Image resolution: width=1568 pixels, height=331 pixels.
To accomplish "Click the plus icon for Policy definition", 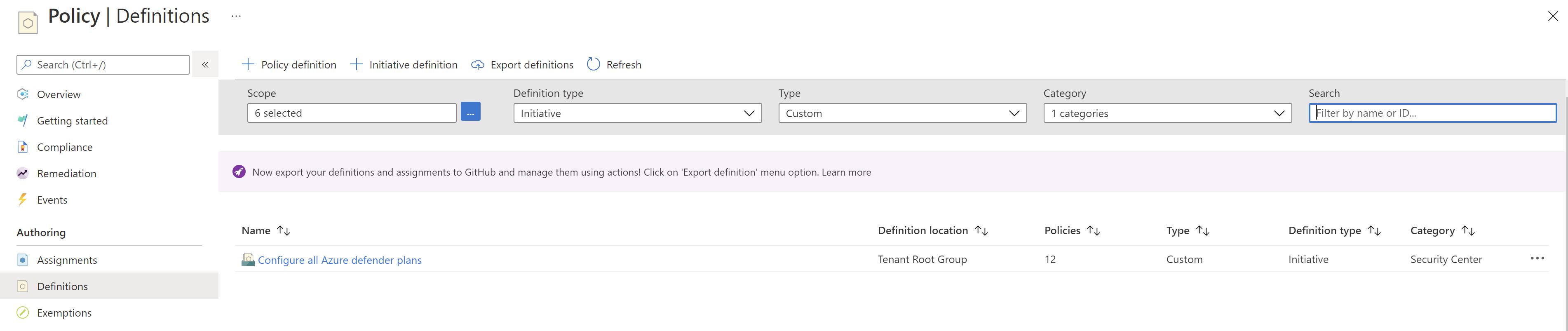I will [248, 64].
